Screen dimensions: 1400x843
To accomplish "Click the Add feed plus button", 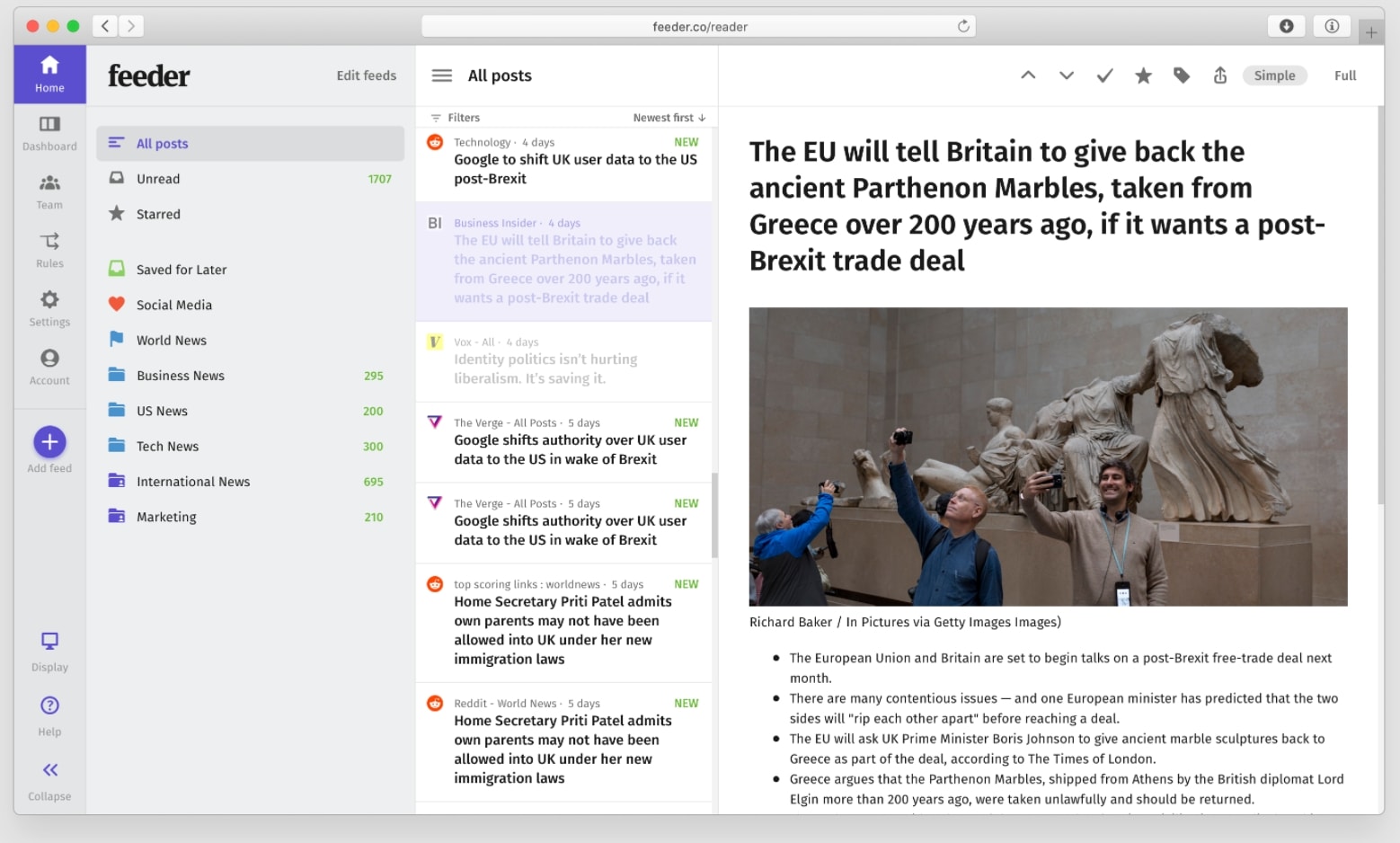I will coord(49,442).
